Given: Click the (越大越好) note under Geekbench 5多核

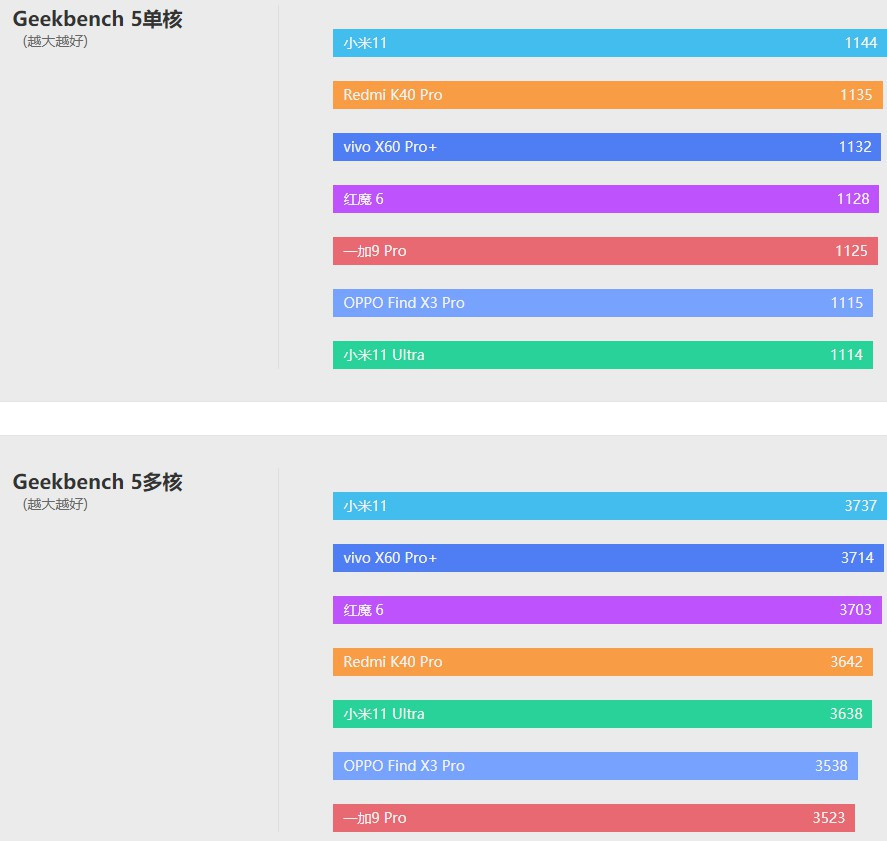Looking at the screenshot, I should point(55,505).
